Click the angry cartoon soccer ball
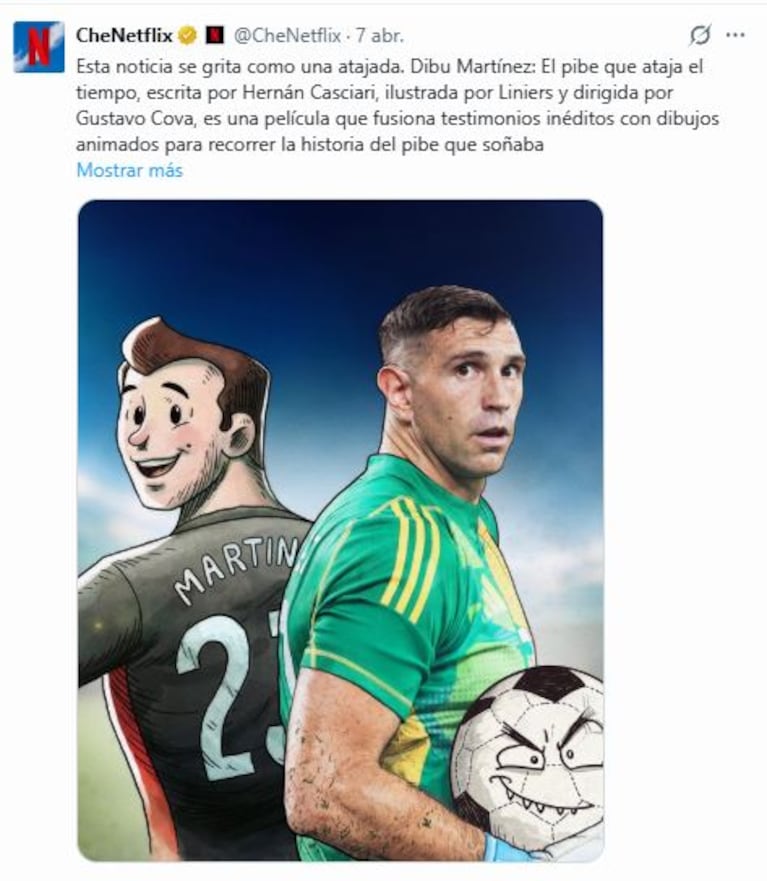The width and height of the screenshot is (767, 881). click(527, 753)
